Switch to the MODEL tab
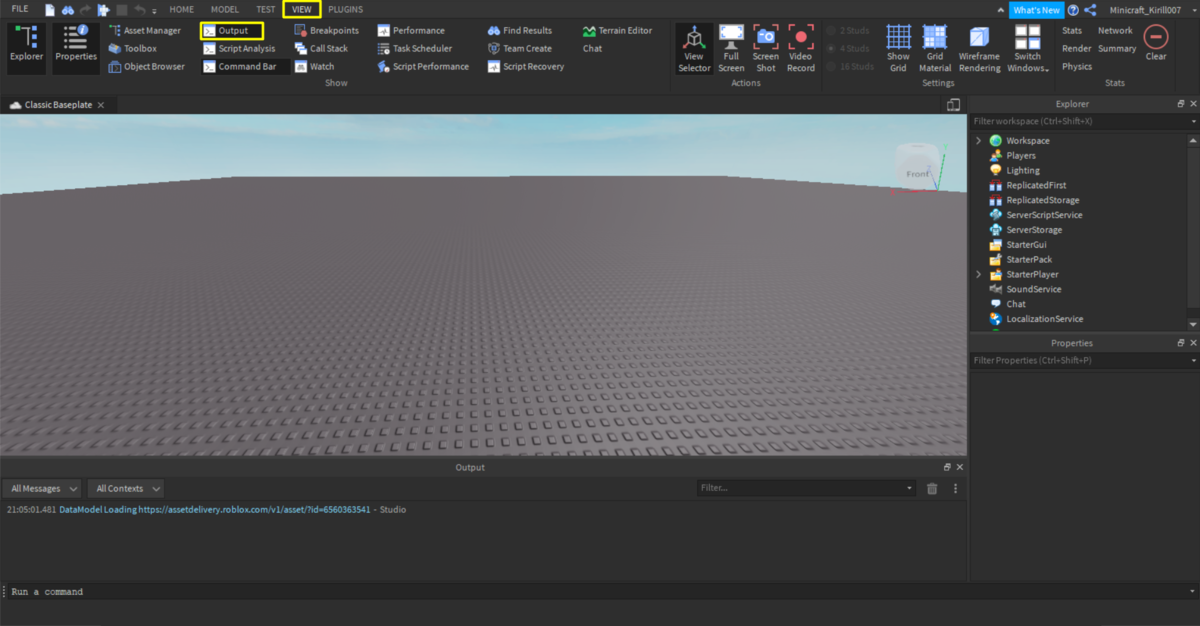1200x626 pixels. (x=225, y=9)
